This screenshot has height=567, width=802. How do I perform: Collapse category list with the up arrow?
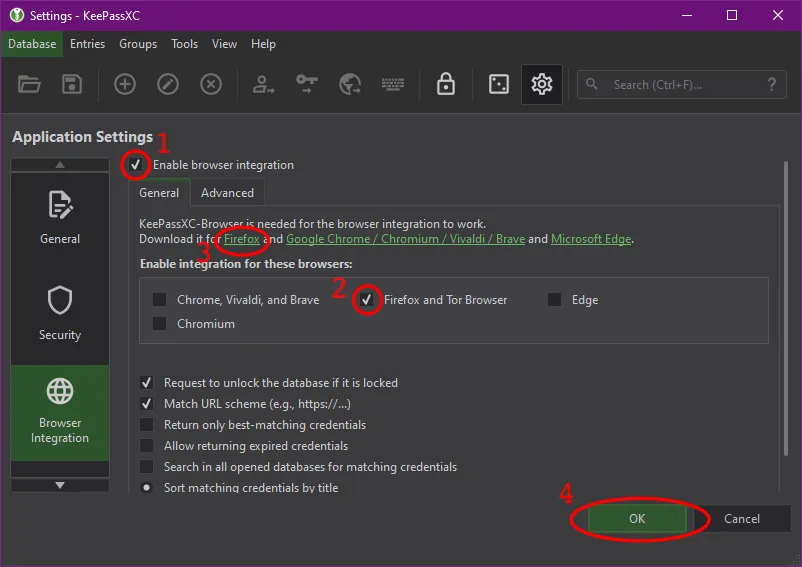60,165
